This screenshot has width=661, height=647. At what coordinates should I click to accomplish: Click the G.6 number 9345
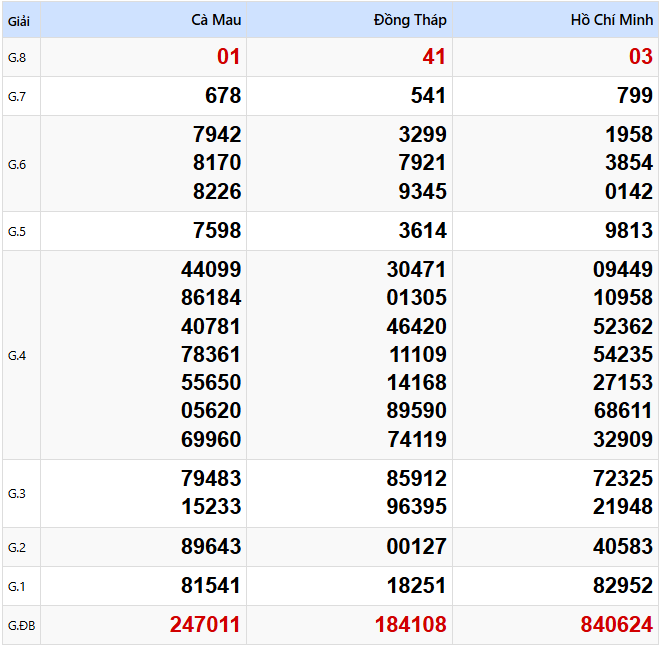(x=422, y=191)
